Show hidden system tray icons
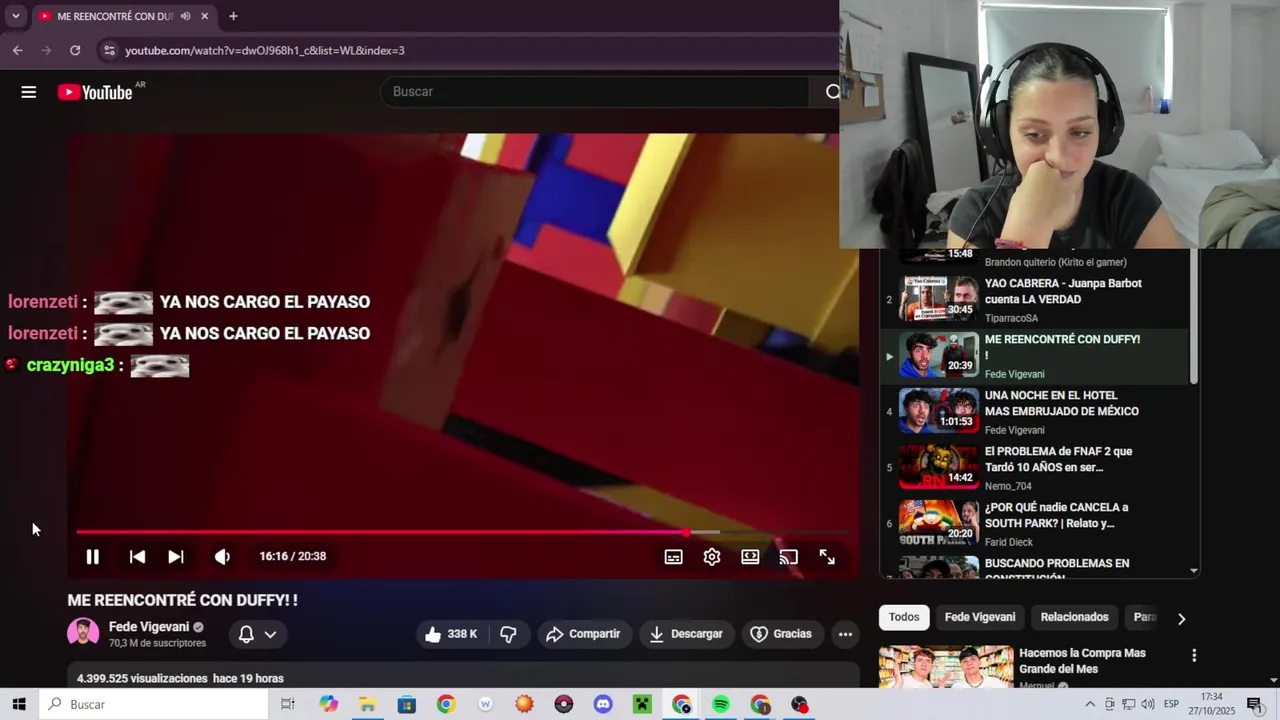 tap(1090, 704)
